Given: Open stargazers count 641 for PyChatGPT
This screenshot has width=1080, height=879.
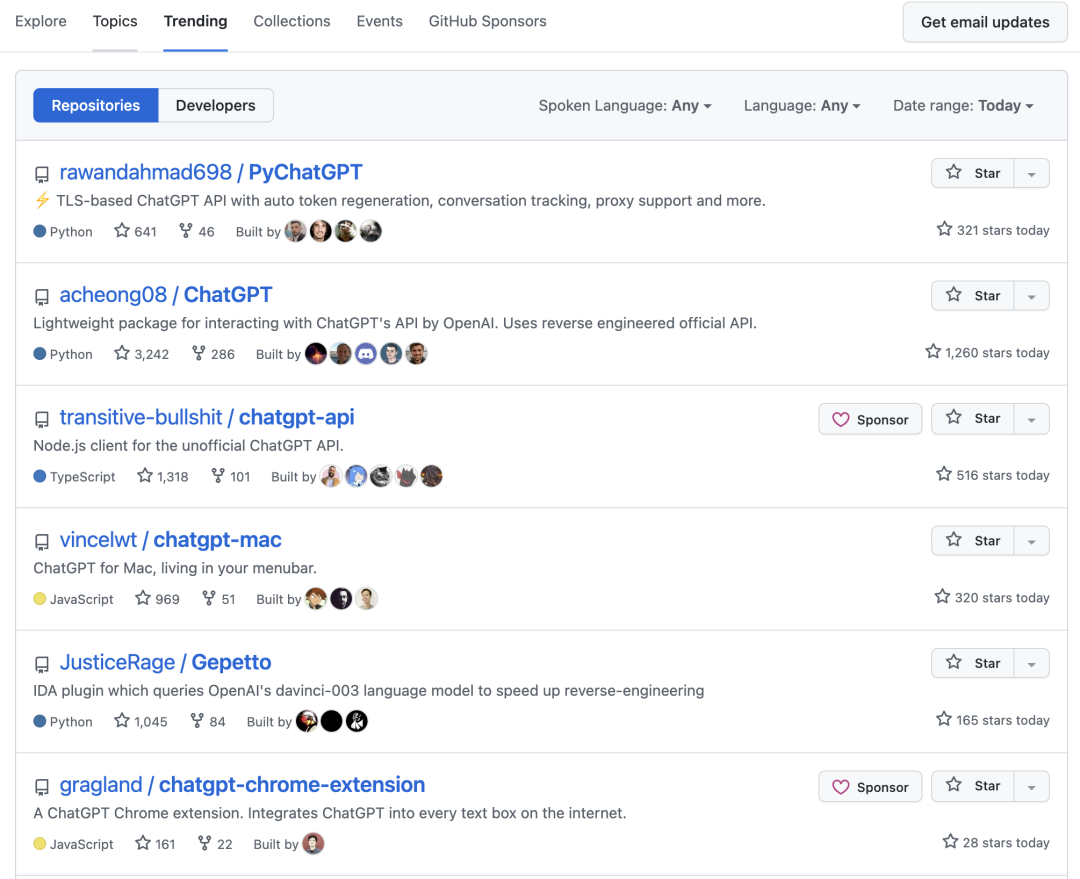Looking at the screenshot, I should tap(136, 231).
